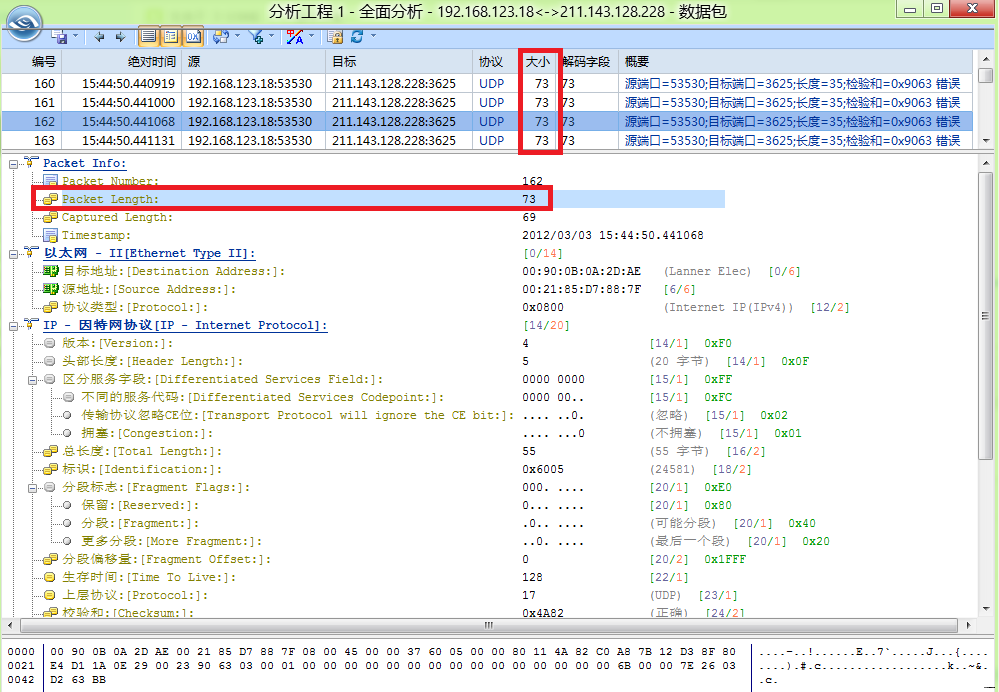Viewport: 999px width, 692px height.
Task: Sort by the 协议 column header
Action: (x=491, y=62)
